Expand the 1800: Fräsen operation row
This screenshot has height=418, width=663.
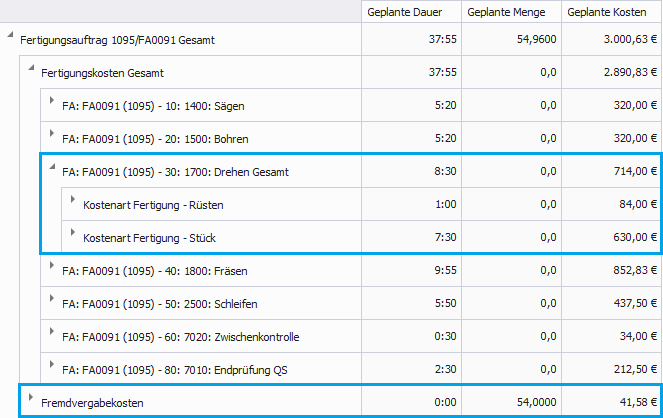[52, 269]
